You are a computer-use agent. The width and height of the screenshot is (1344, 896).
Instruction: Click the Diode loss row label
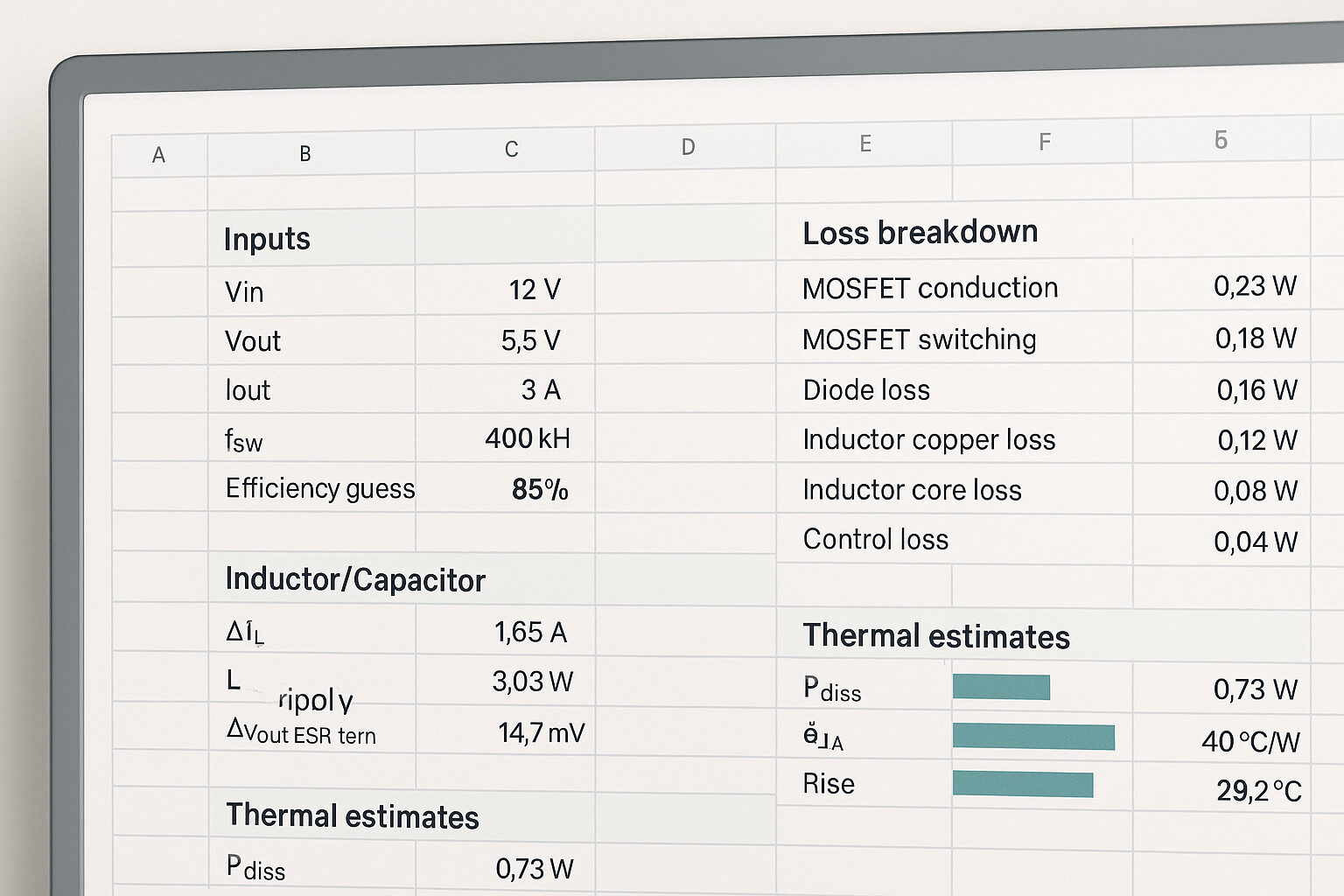tap(866, 390)
